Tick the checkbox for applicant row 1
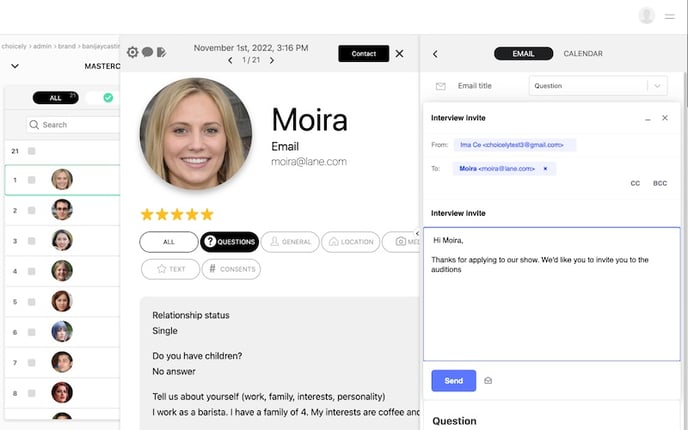 coord(32,180)
